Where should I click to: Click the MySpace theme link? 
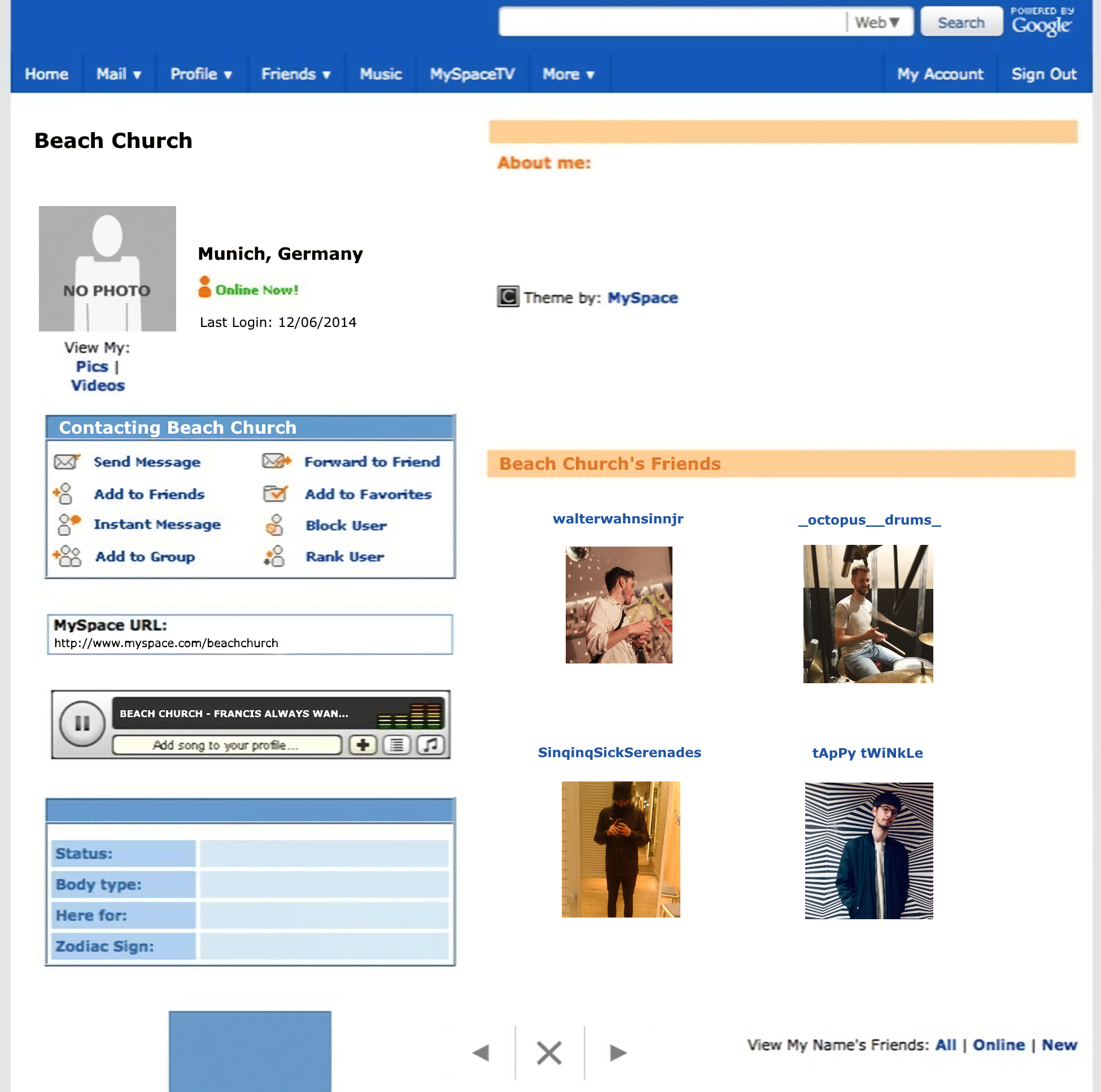click(643, 298)
